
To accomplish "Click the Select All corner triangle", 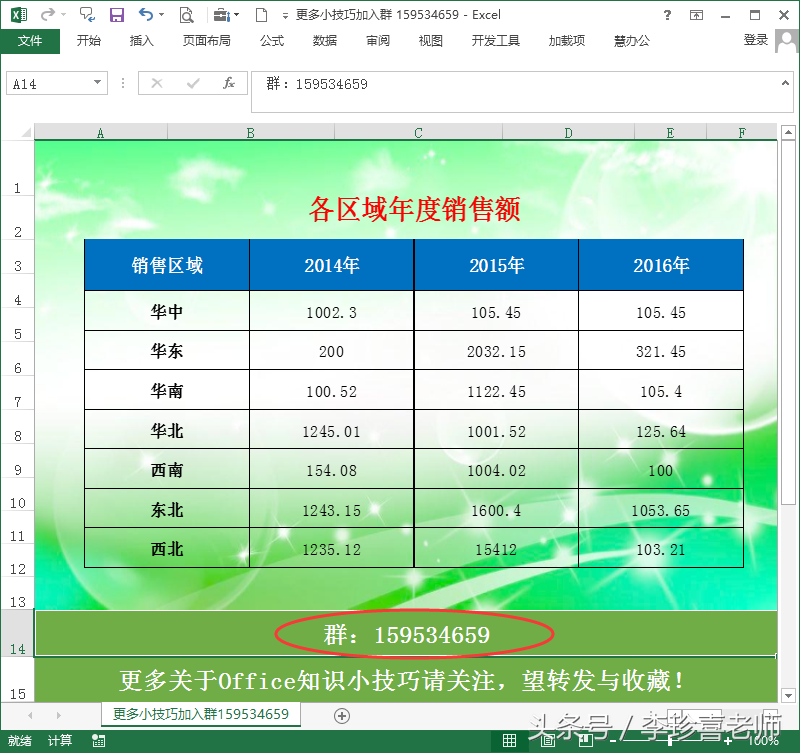I will tap(27, 133).
